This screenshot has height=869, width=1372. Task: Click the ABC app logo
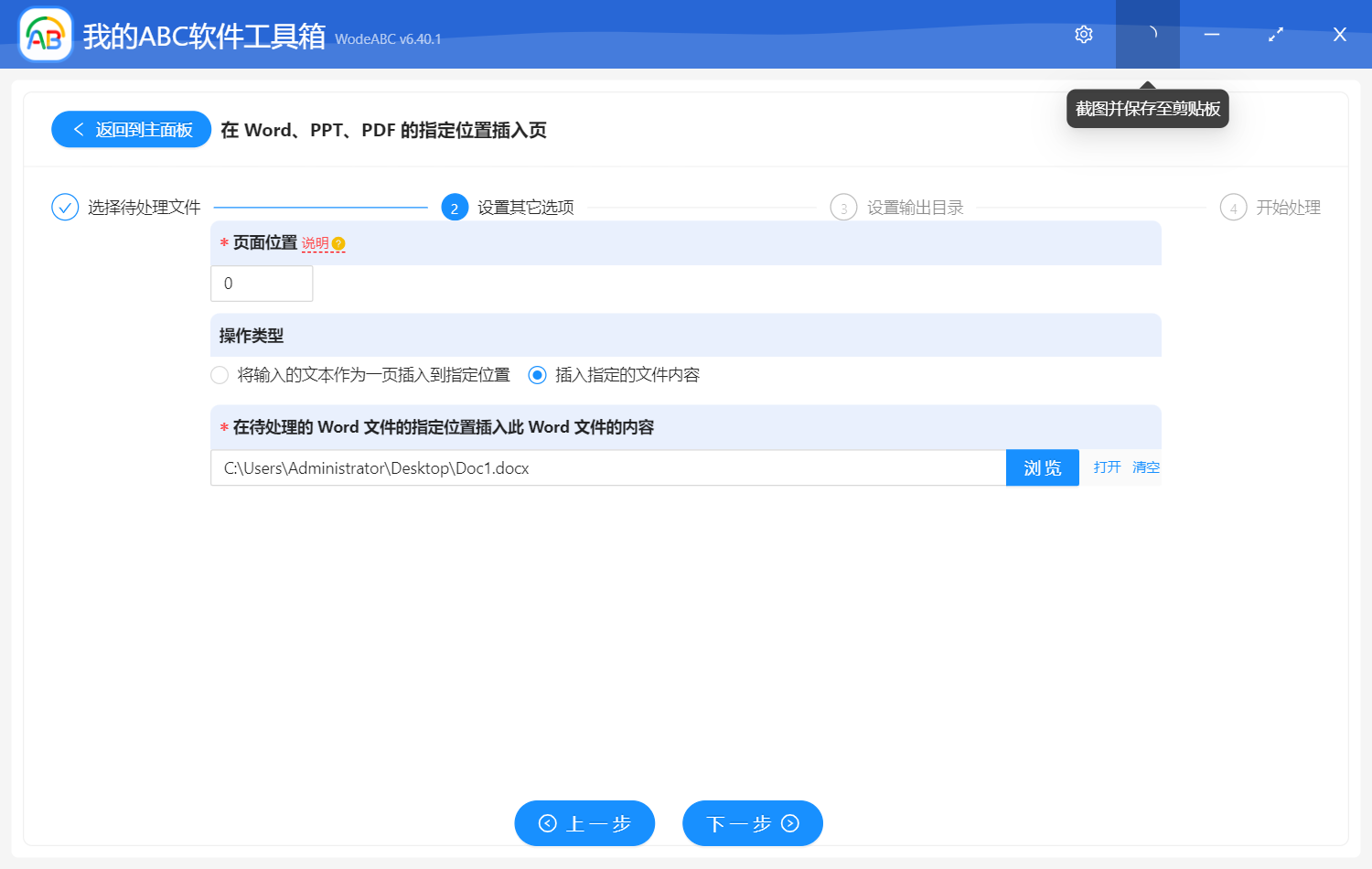(45, 34)
